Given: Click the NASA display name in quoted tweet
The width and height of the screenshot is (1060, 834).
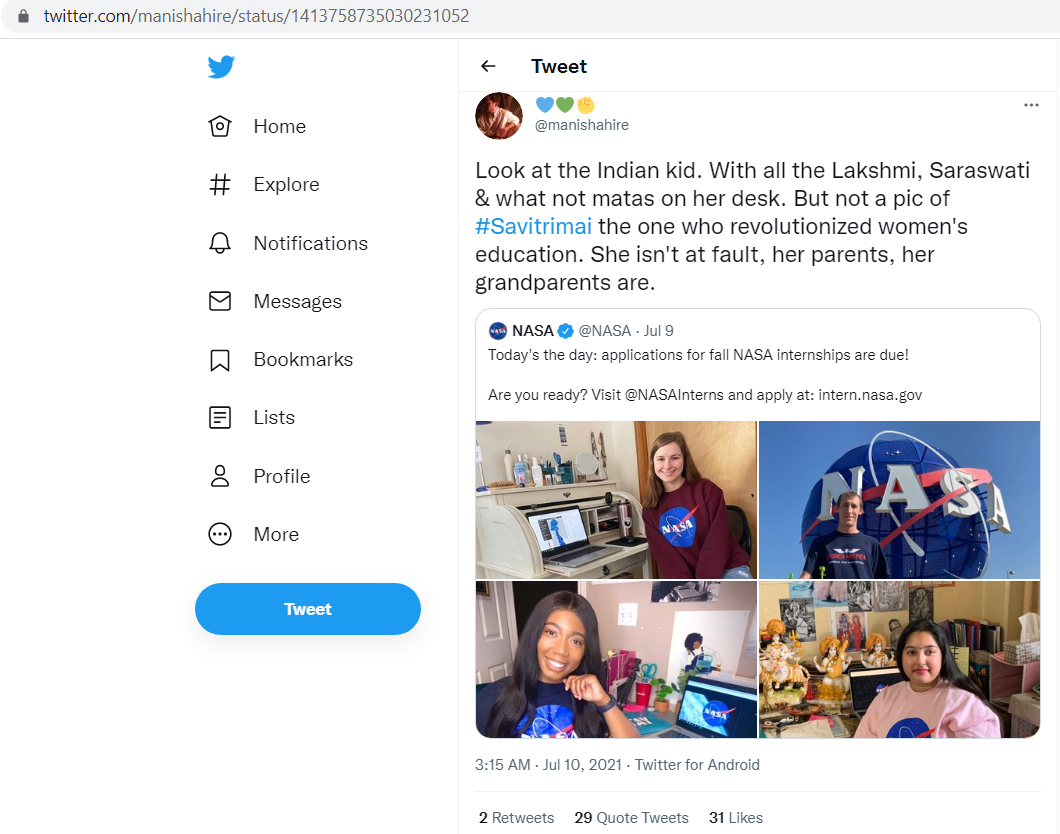Looking at the screenshot, I should (533, 330).
